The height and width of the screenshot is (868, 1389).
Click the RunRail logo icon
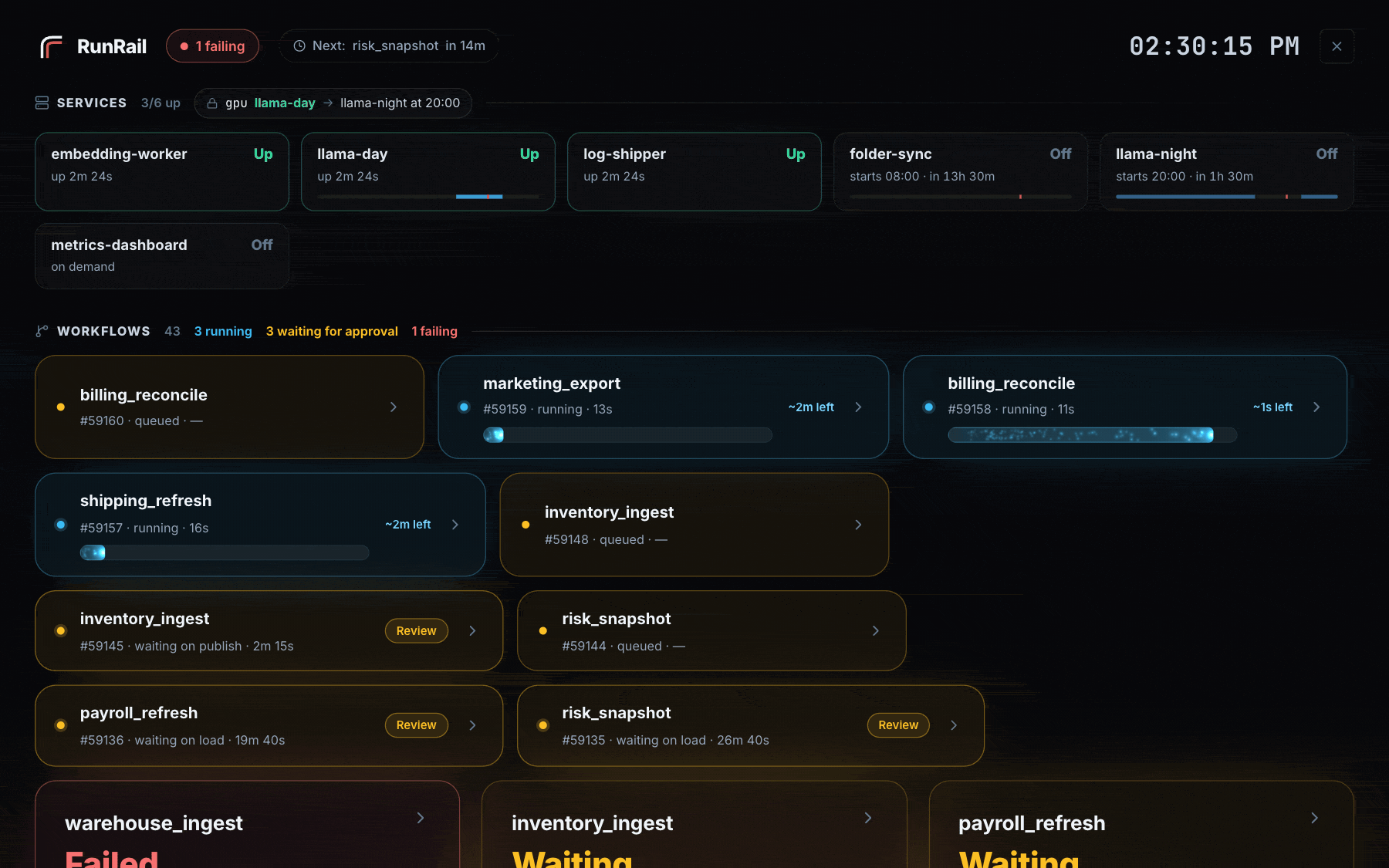pyautogui.click(x=51, y=46)
